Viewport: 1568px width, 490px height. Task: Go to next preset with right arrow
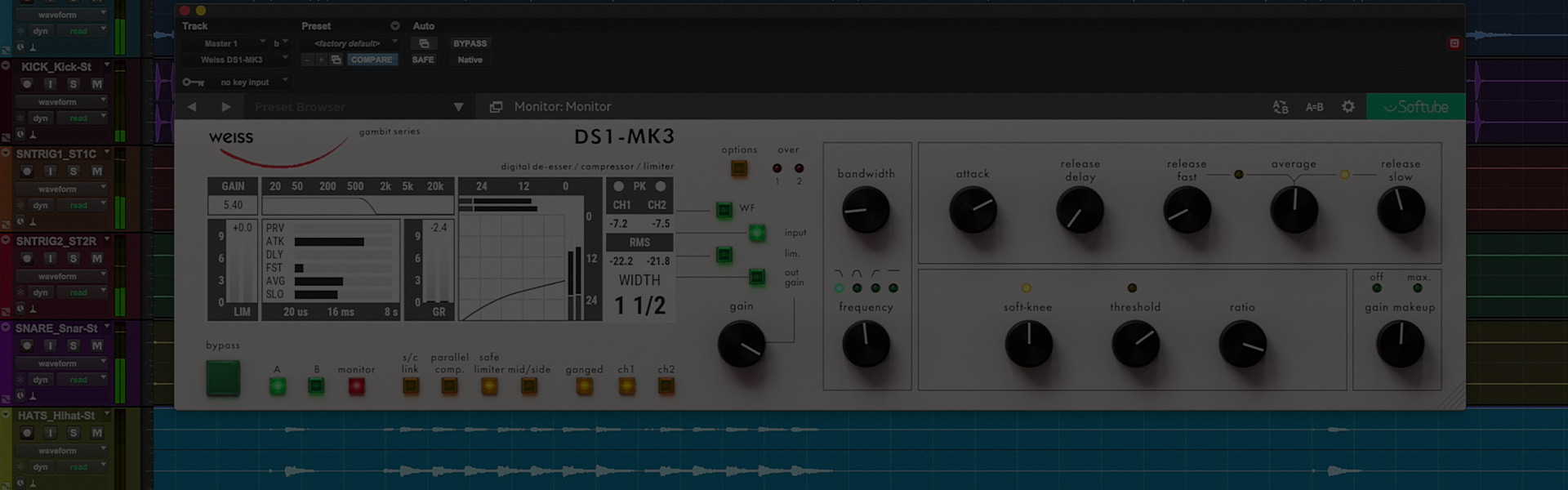(x=226, y=107)
